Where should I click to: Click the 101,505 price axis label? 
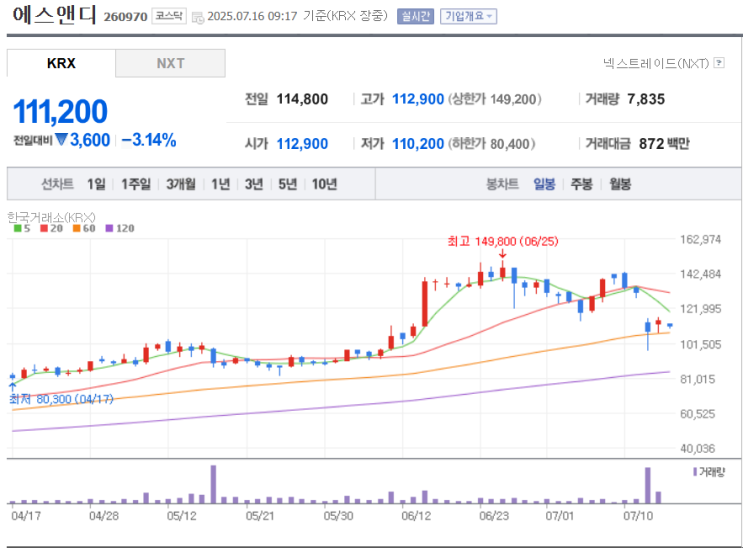[700, 345]
